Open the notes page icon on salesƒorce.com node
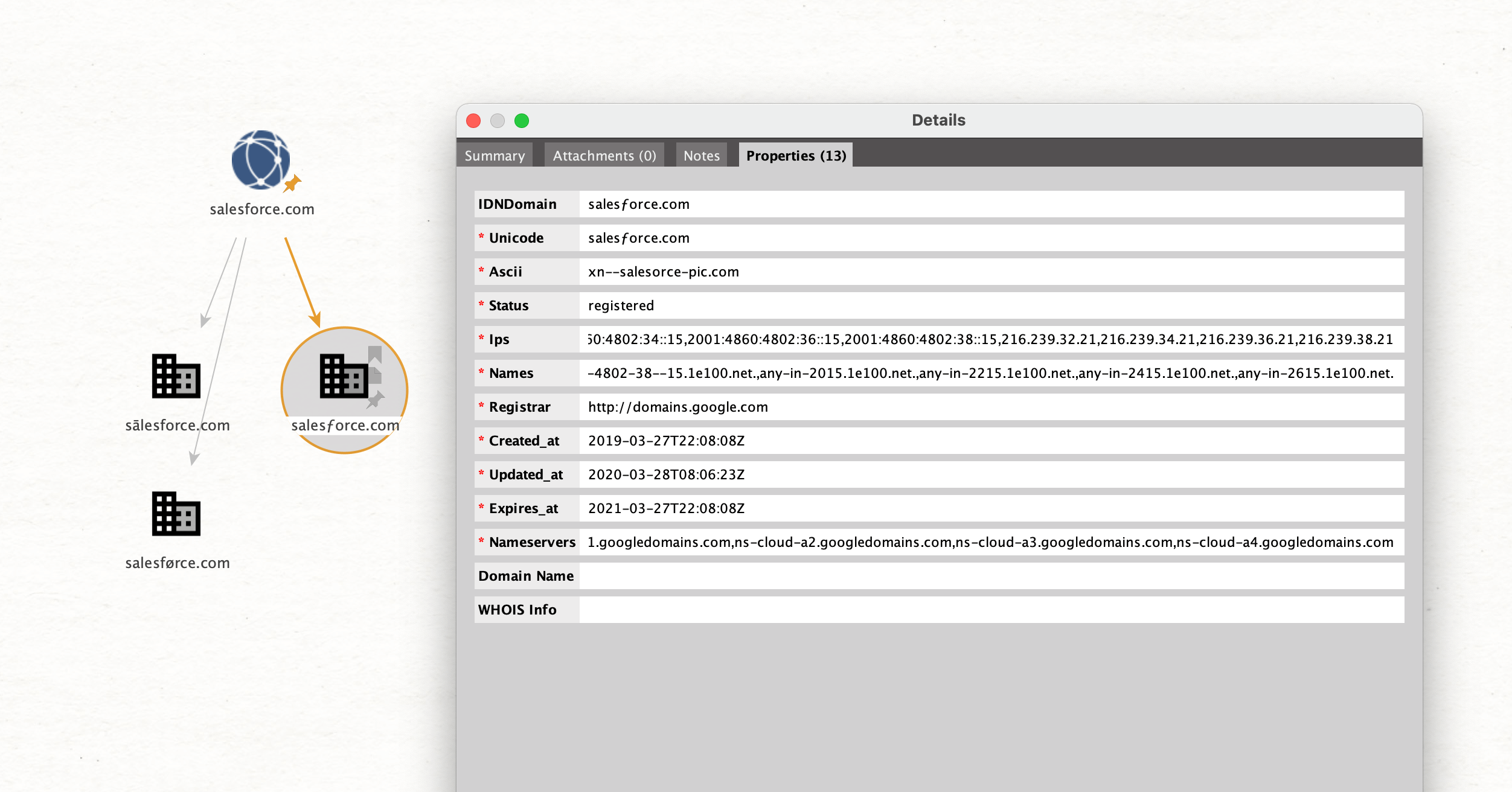Screen dimensions: 1512x792 [375, 375]
